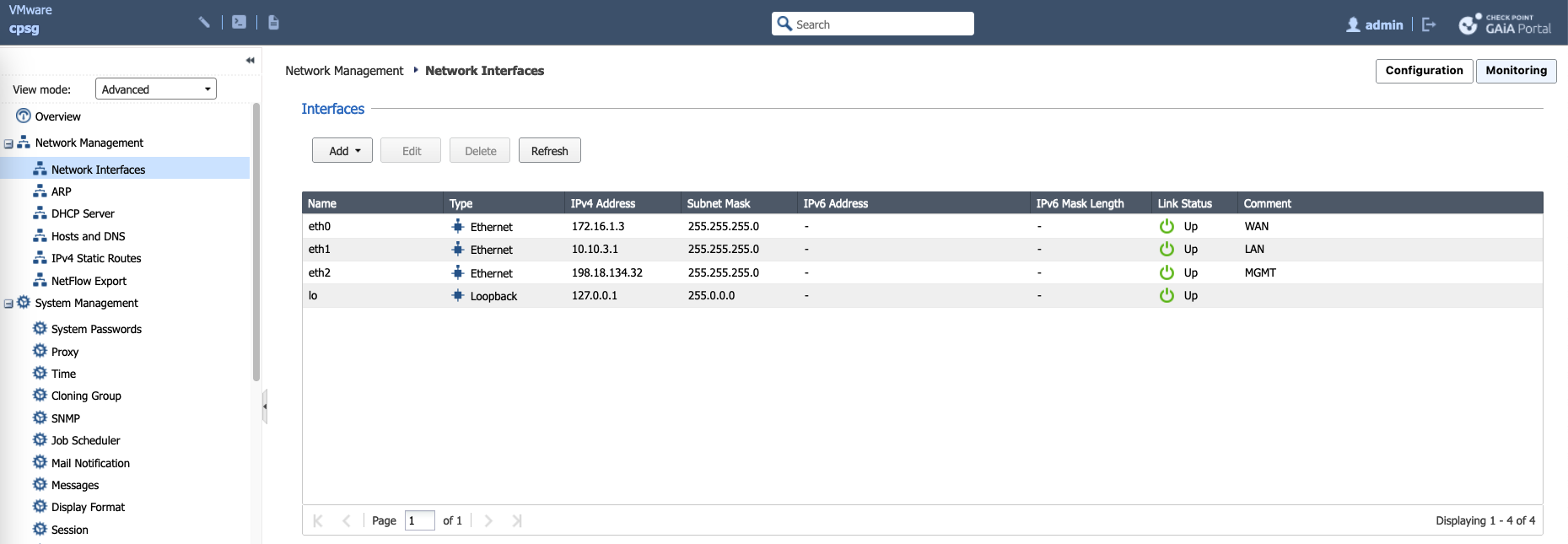Image resolution: width=1568 pixels, height=544 pixels.
Task: Switch to the Configuration tab
Action: click(x=1424, y=71)
